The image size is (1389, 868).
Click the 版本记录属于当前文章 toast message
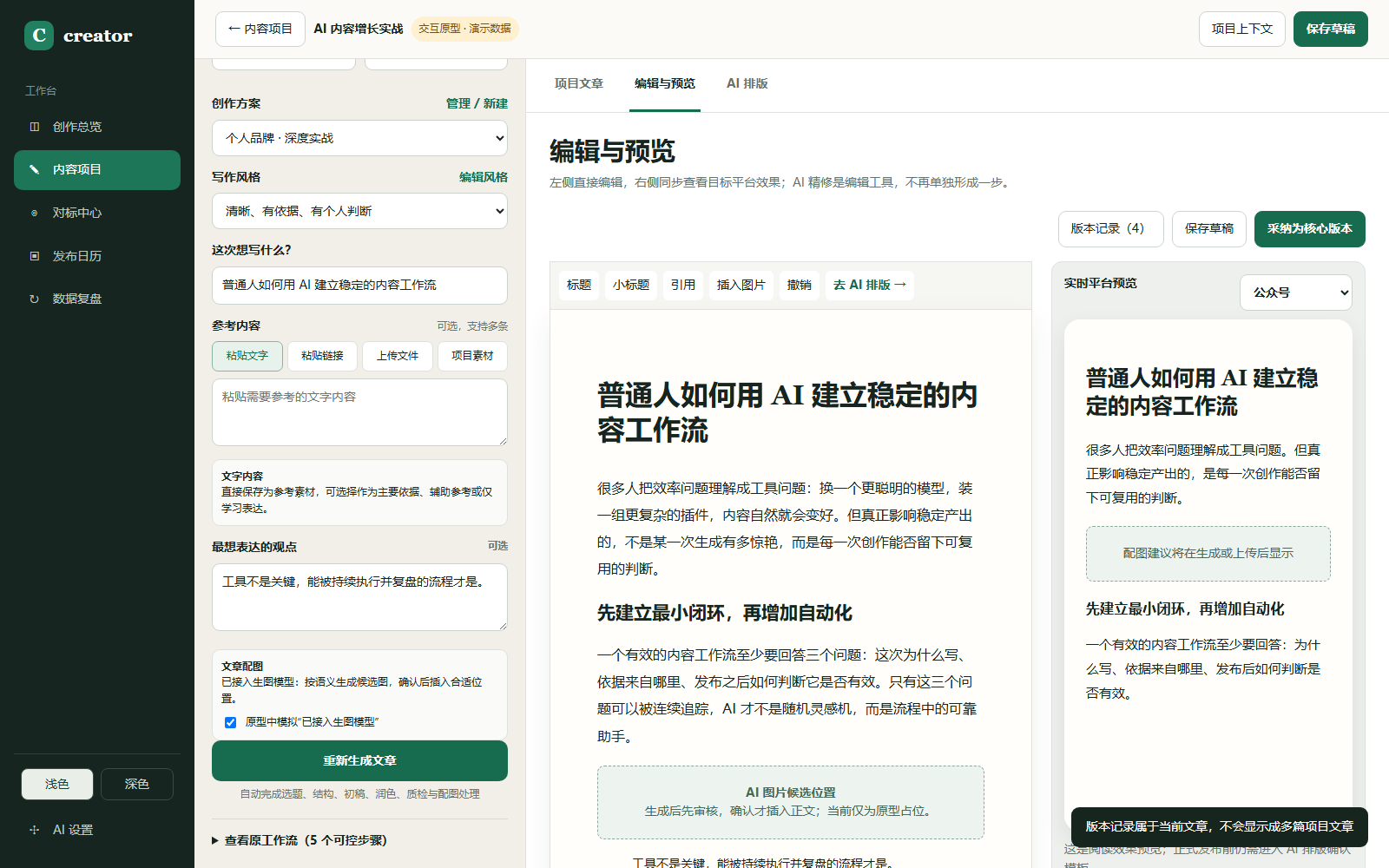1220,826
